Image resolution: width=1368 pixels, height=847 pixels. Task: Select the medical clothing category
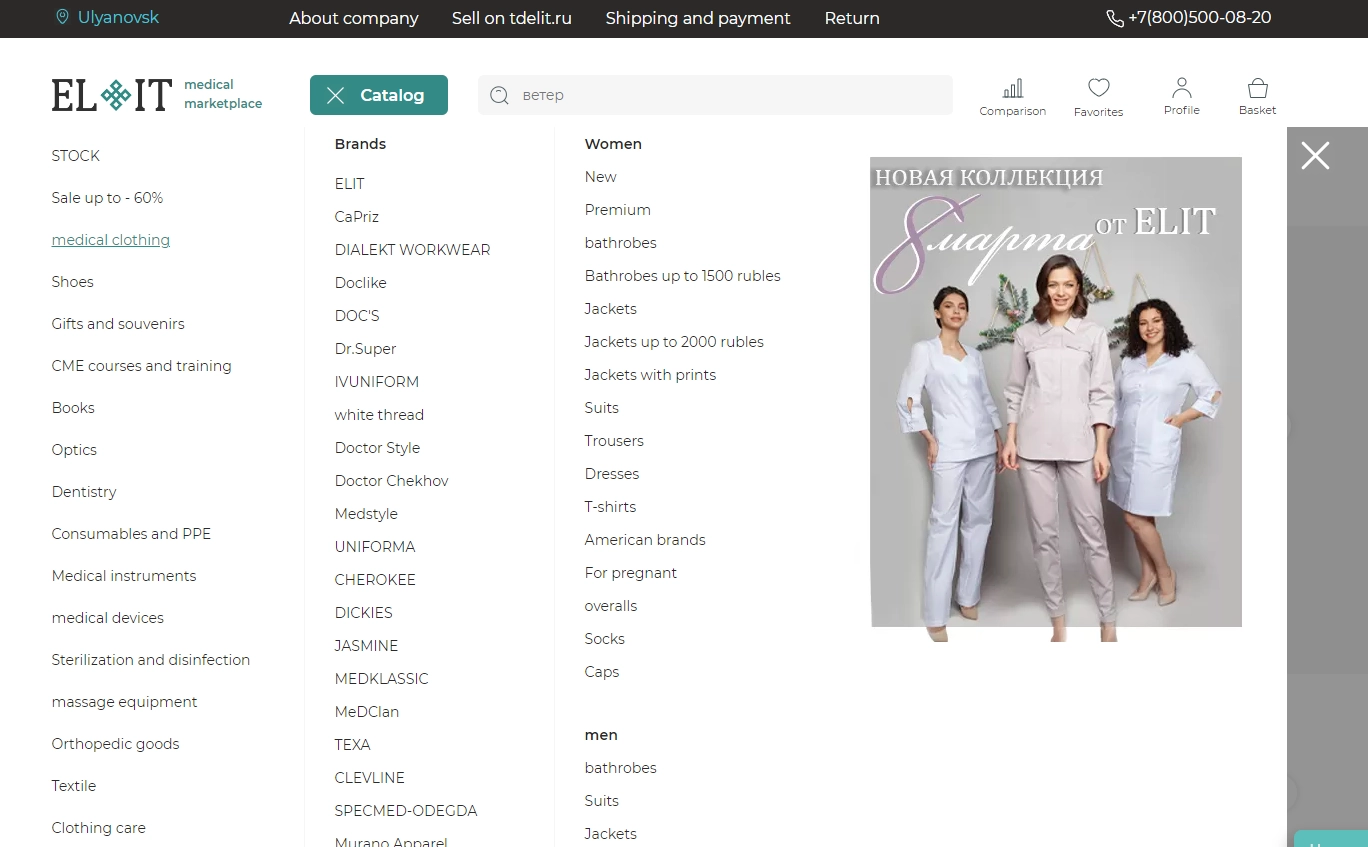pyautogui.click(x=111, y=240)
